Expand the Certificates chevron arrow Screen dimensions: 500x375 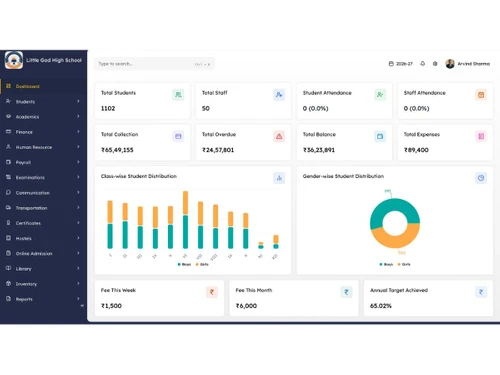click(78, 223)
